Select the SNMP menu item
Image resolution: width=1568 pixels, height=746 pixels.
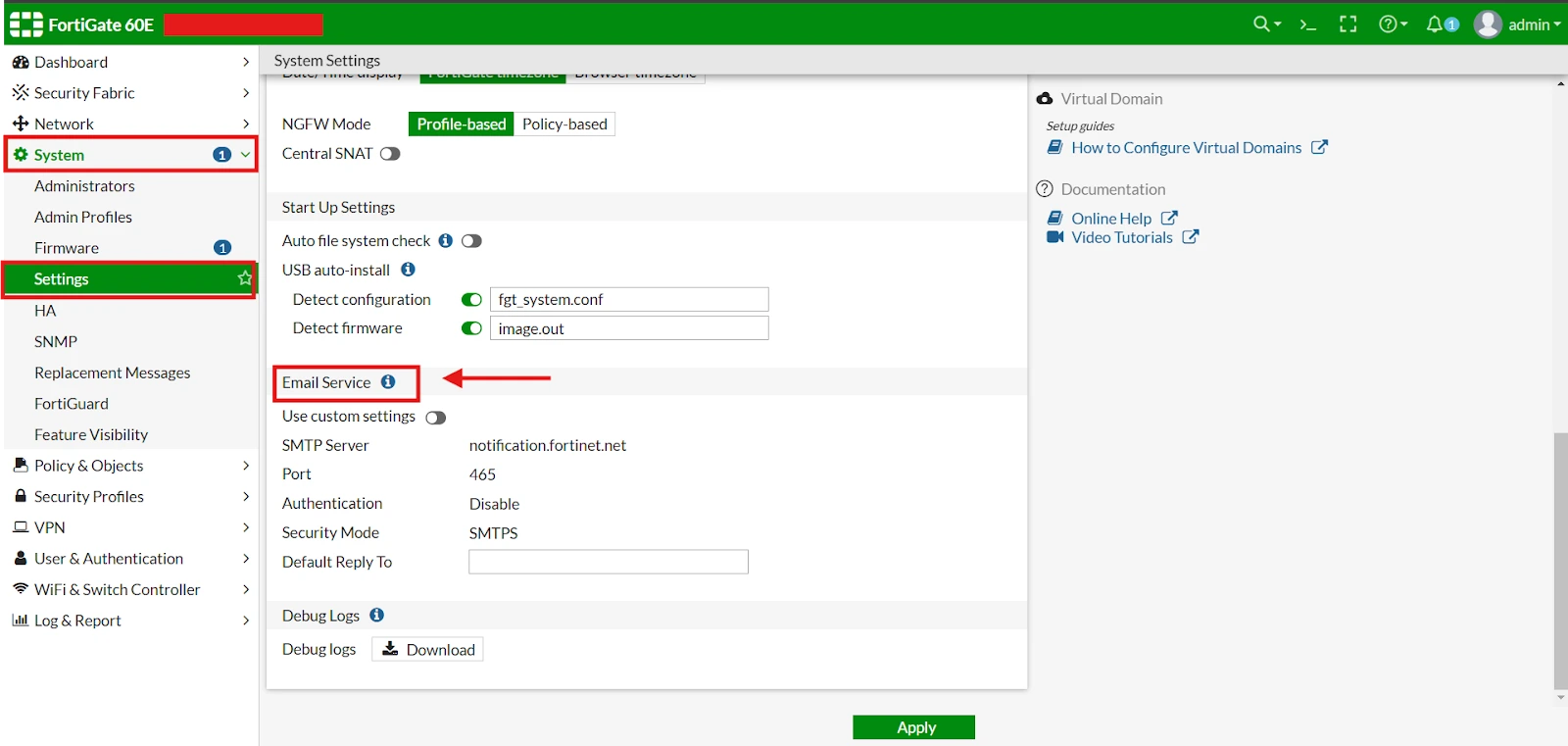(x=56, y=341)
